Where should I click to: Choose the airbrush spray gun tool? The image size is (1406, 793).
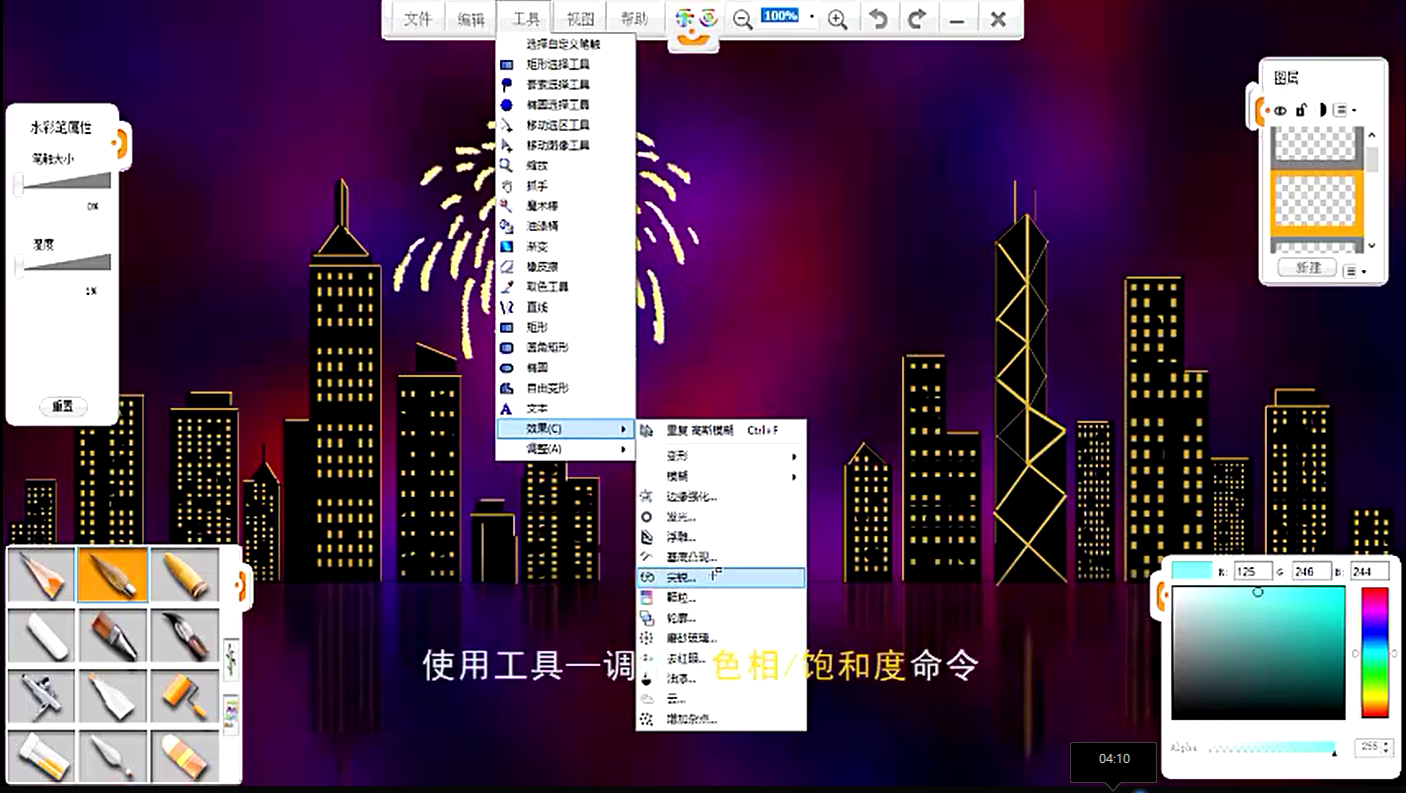pyautogui.click(x=41, y=694)
